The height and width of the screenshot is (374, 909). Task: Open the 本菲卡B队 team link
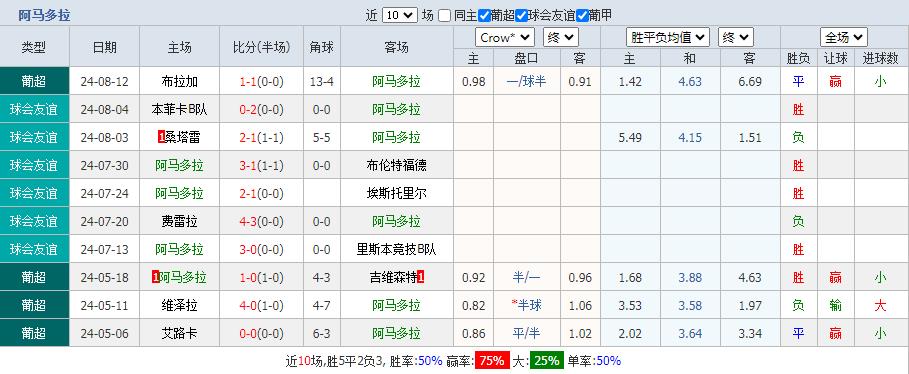pos(180,110)
